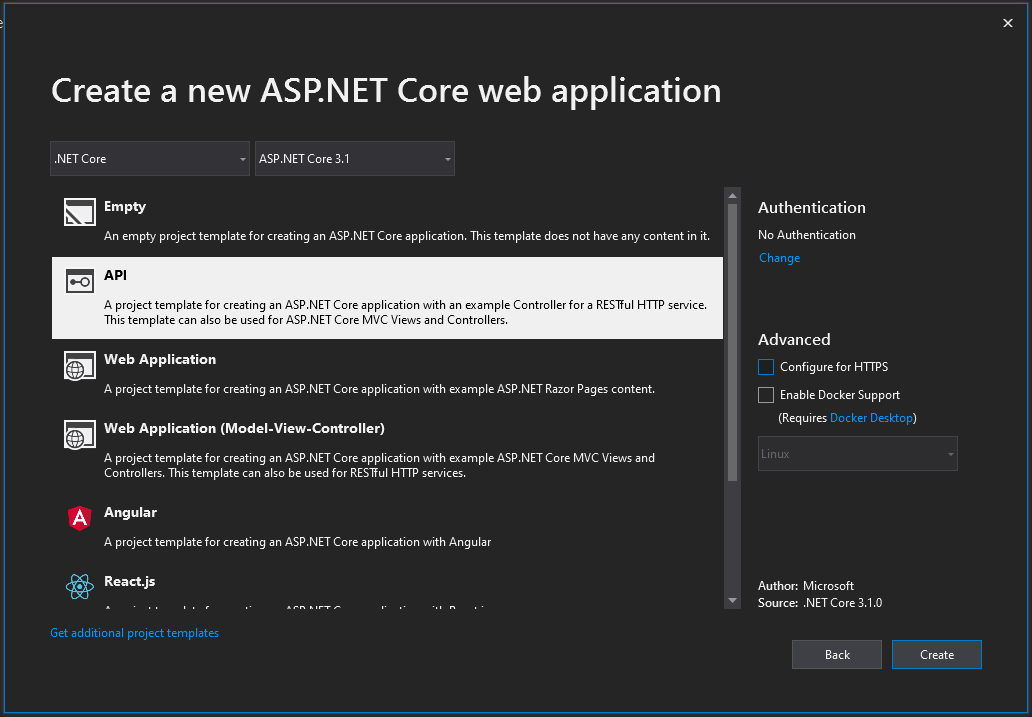The height and width of the screenshot is (717, 1032).
Task: Click the React.js atom icon
Action: [x=80, y=587]
